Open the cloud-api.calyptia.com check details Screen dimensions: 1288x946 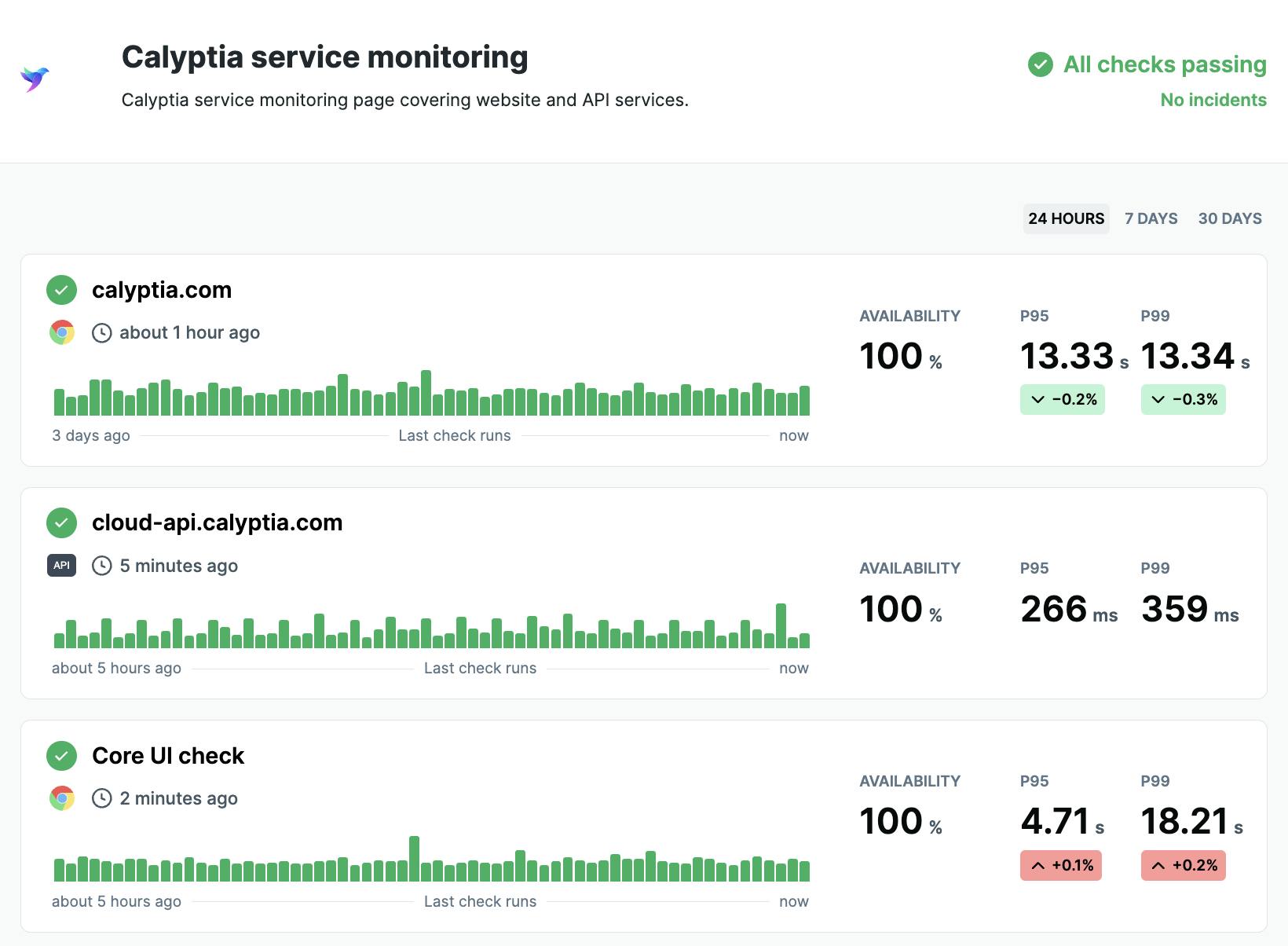217,522
